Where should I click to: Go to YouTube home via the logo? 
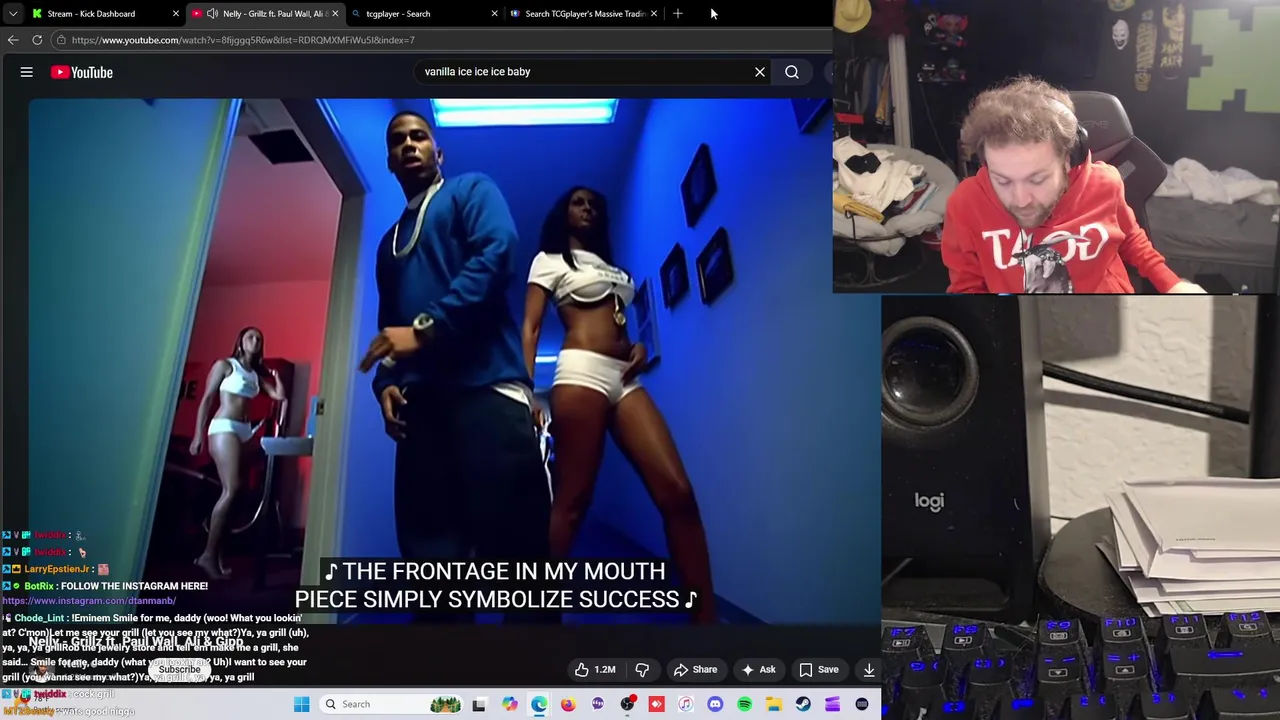82,72
